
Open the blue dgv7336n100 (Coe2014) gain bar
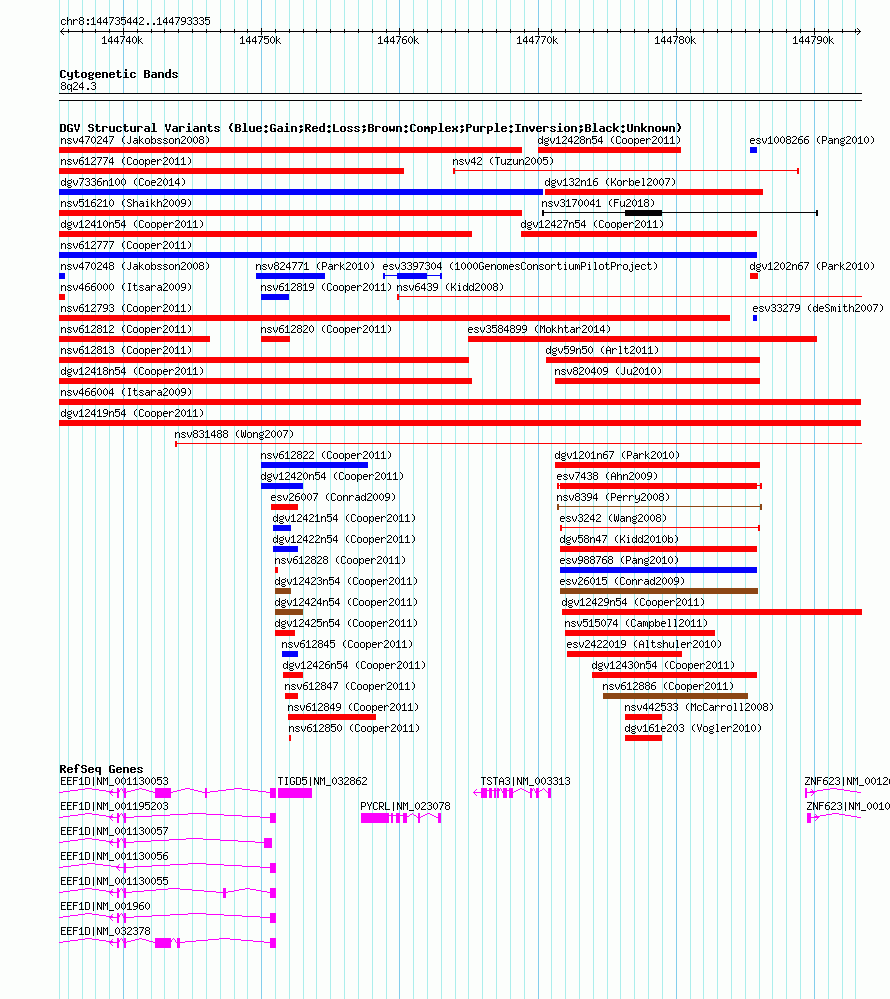(x=301, y=192)
